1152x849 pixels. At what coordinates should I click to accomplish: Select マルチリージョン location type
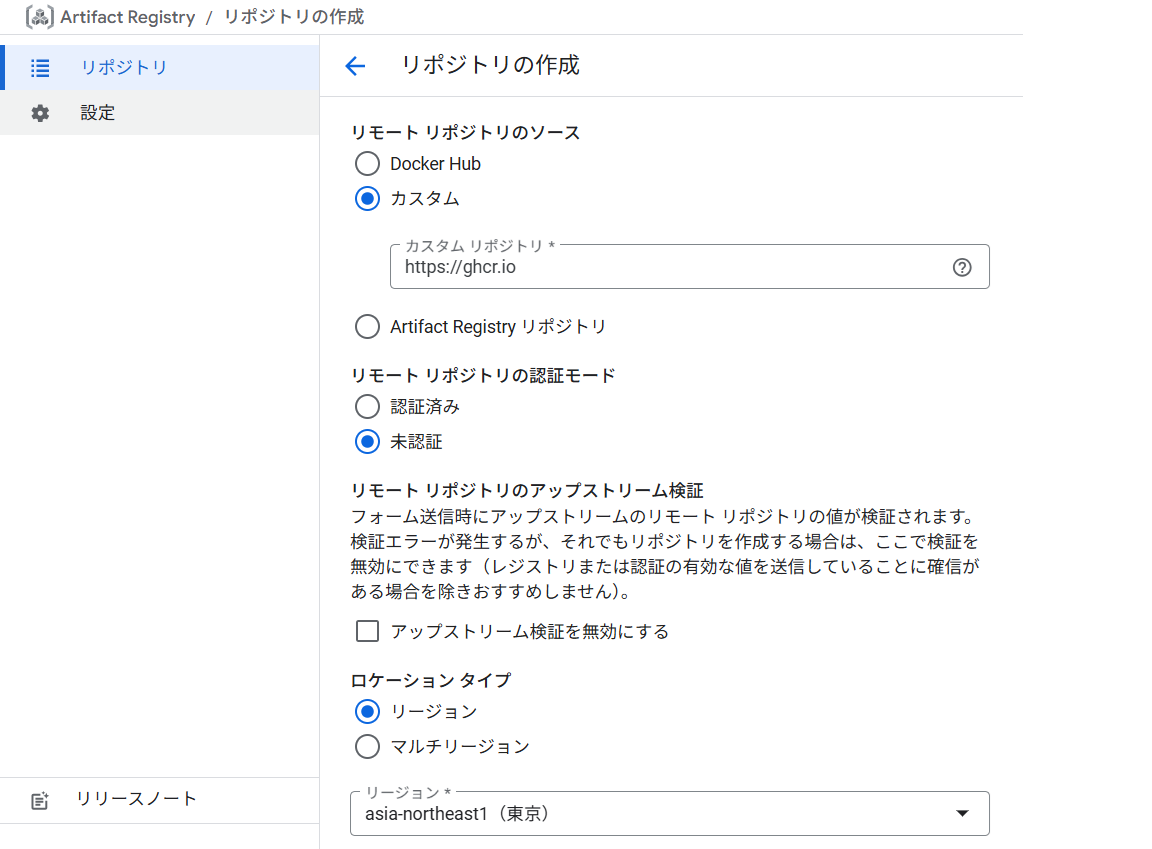(367, 746)
